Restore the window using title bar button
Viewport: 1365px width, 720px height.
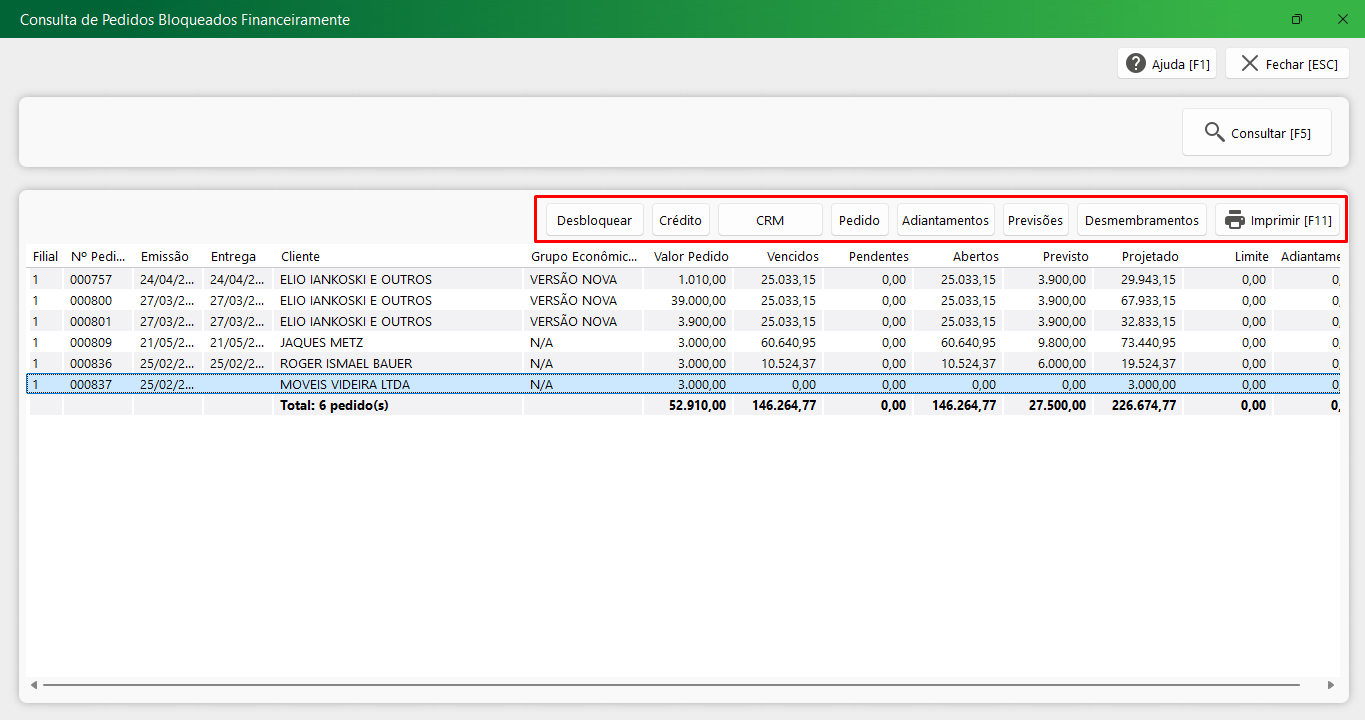1297,19
